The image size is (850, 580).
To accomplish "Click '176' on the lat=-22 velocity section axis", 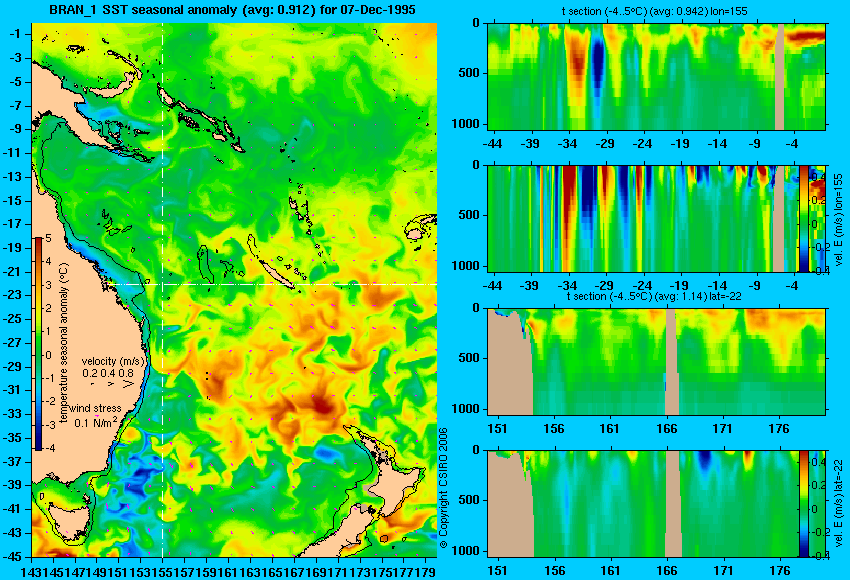I will (781, 571).
